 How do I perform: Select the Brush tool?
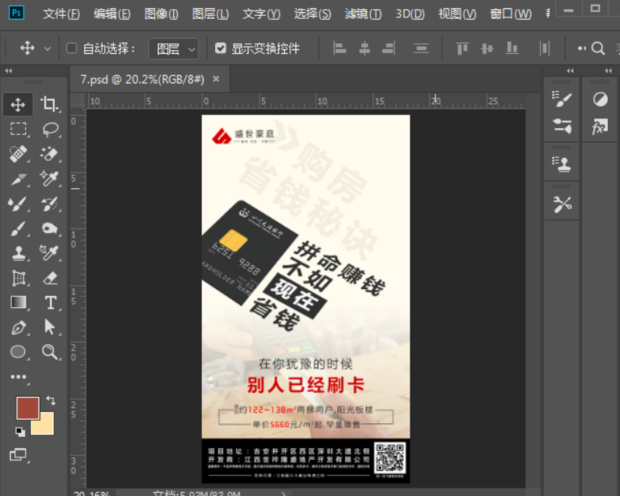(18, 228)
